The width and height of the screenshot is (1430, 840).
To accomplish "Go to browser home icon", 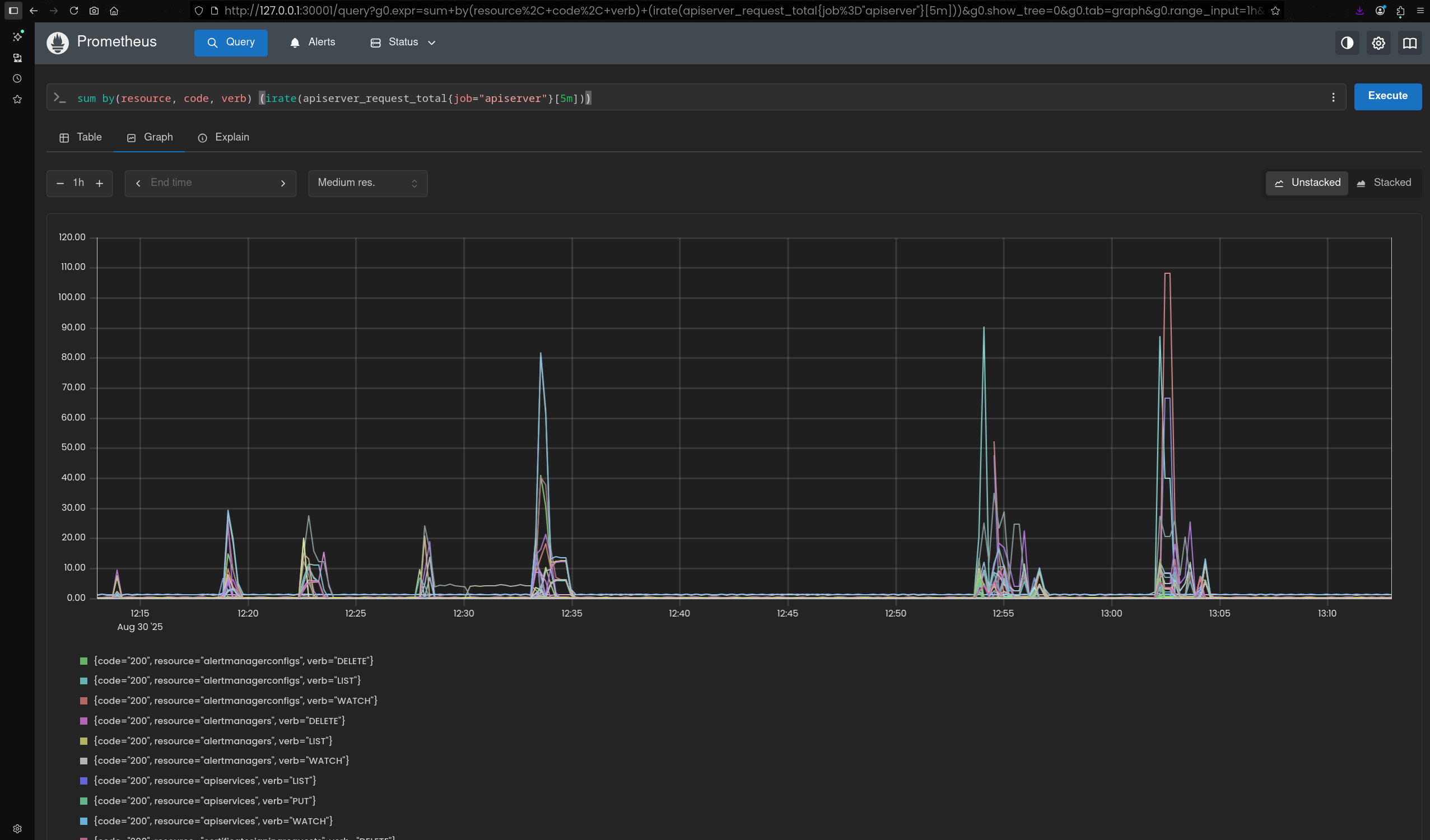I will [x=114, y=11].
